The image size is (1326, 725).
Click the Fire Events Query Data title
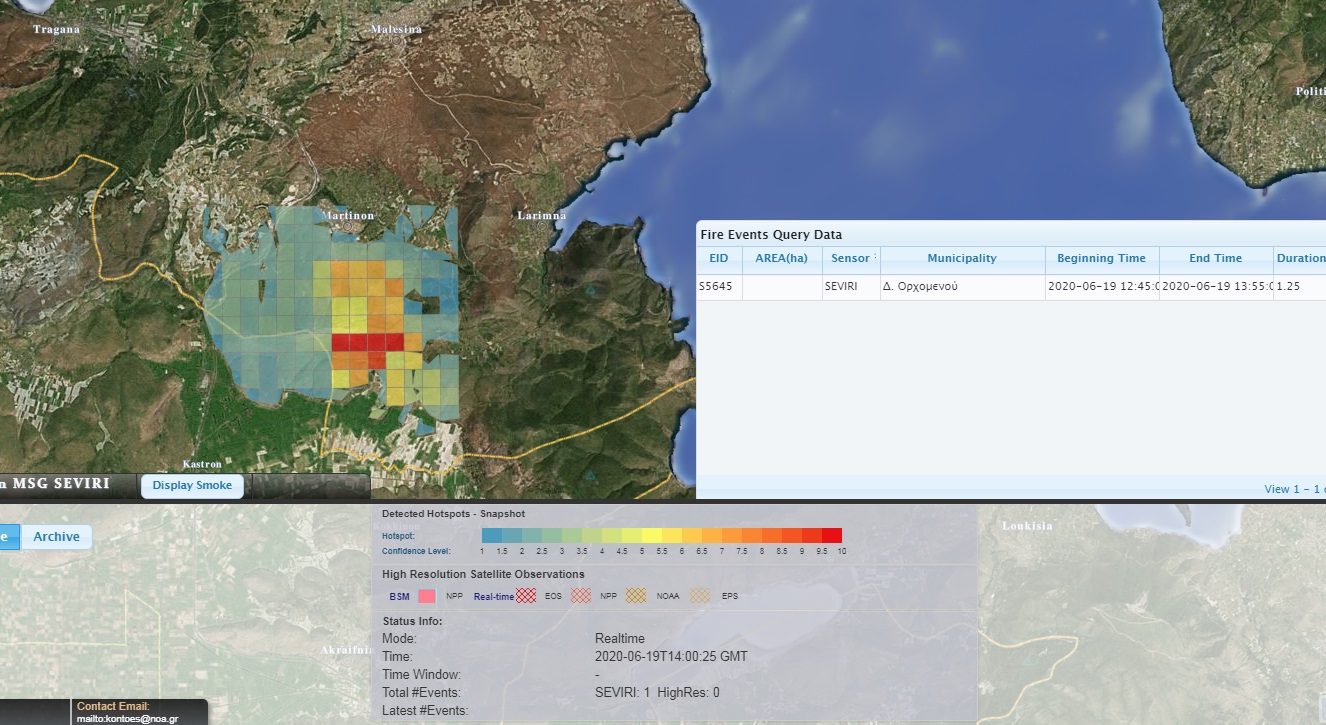771,235
